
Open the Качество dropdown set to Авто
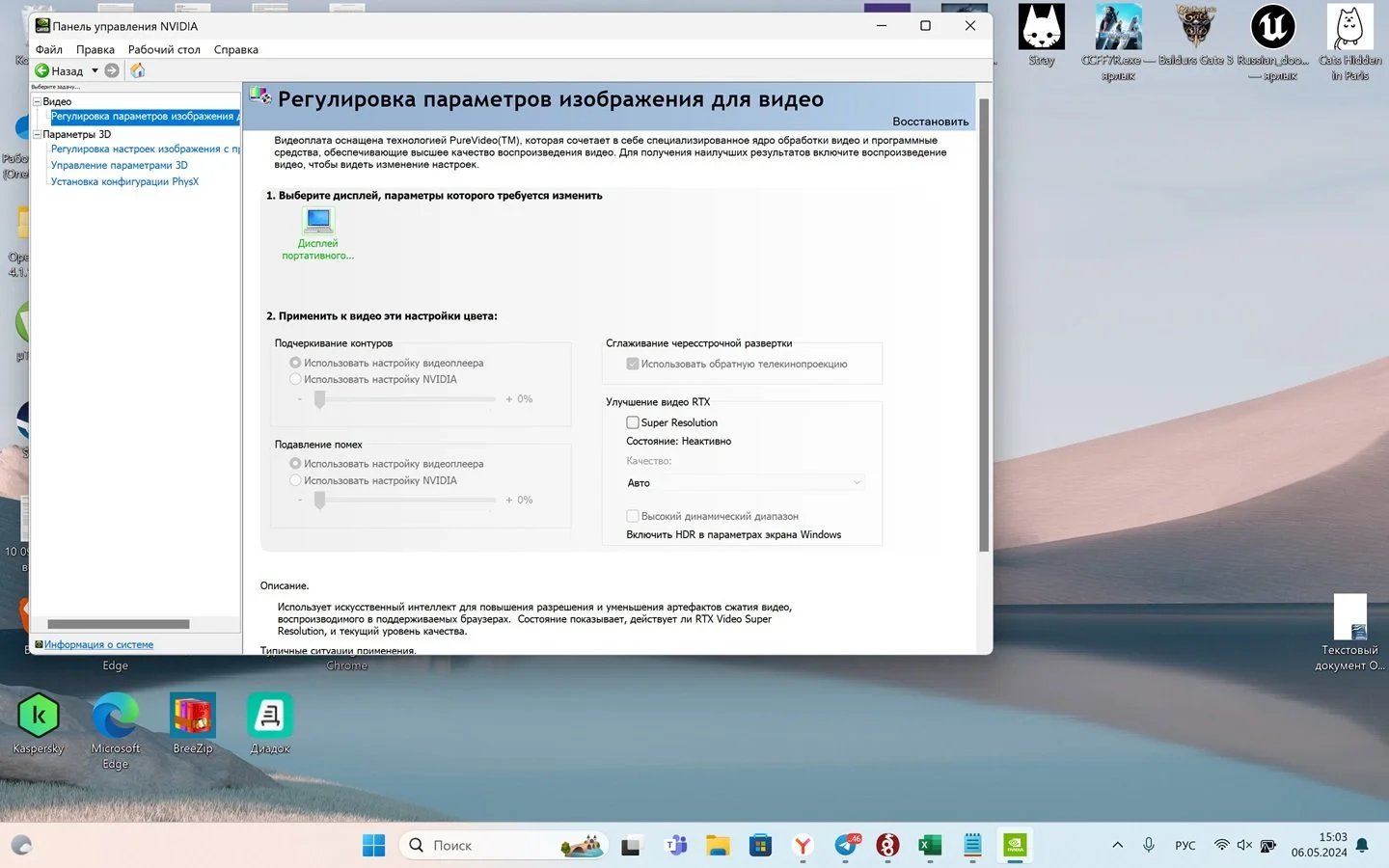point(744,482)
